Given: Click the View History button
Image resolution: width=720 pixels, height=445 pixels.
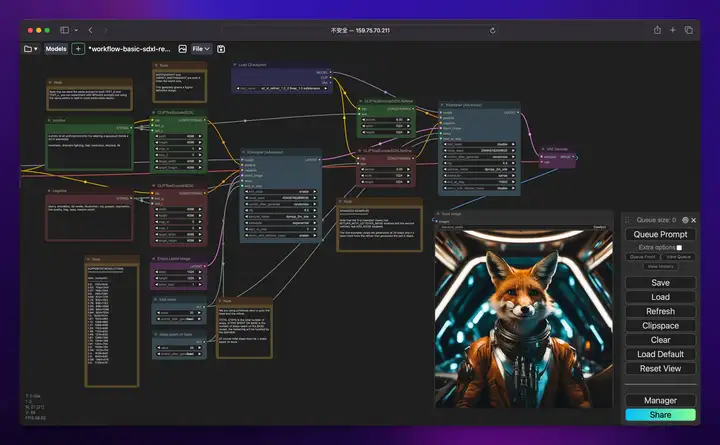Looking at the screenshot, I should pos(660,266).
